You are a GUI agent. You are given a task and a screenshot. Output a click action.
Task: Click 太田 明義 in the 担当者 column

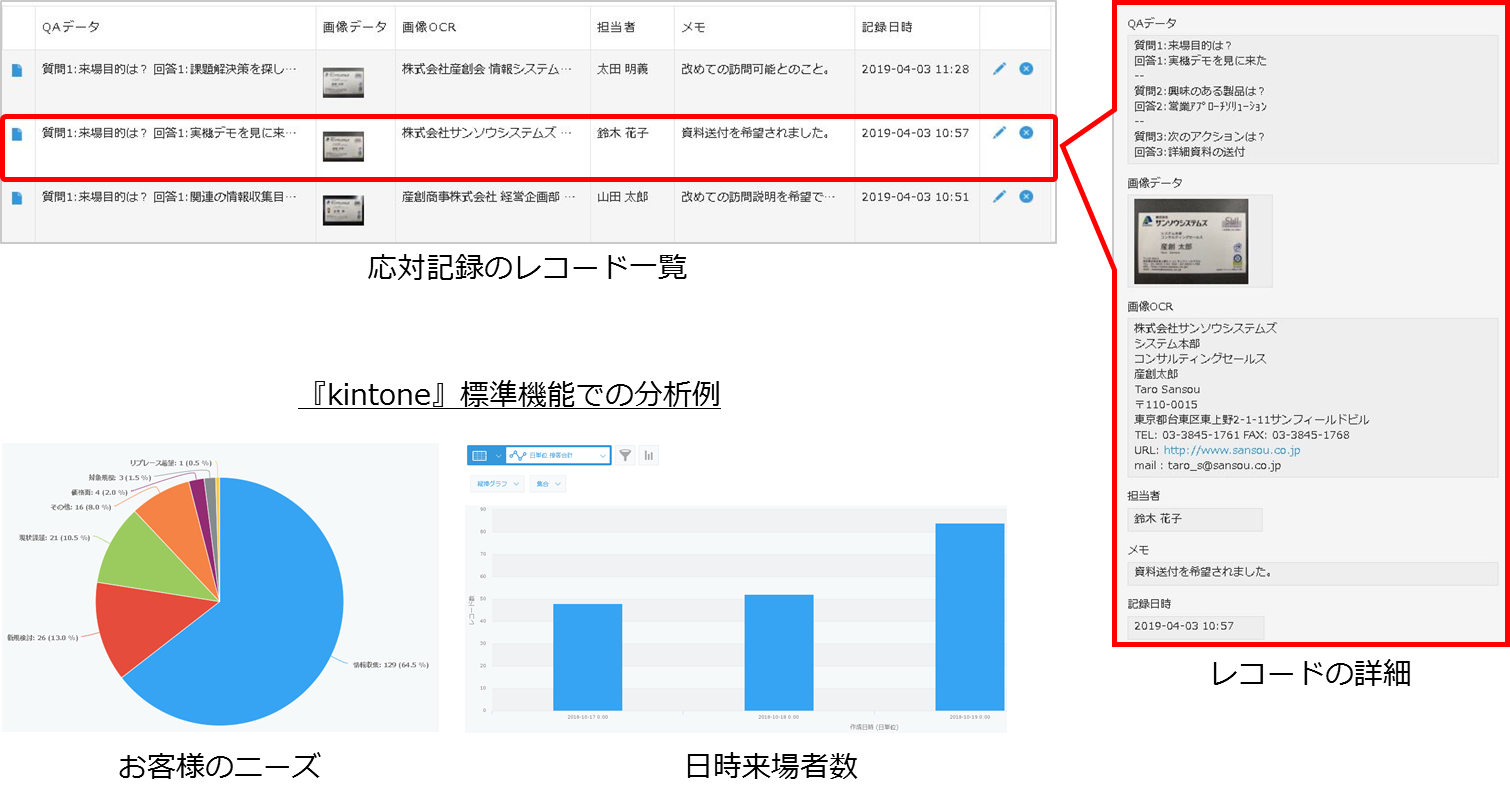pos(622,69)
